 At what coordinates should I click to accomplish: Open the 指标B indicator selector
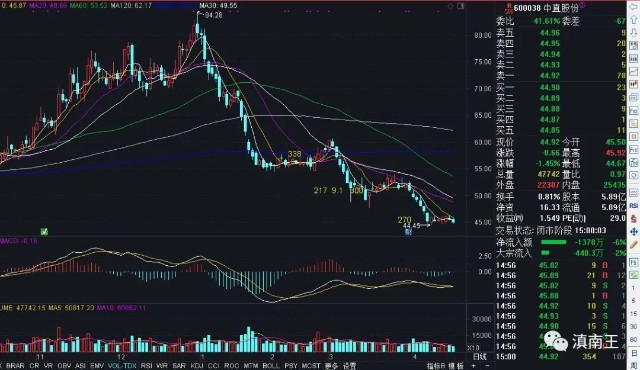(x=437, y=366)
